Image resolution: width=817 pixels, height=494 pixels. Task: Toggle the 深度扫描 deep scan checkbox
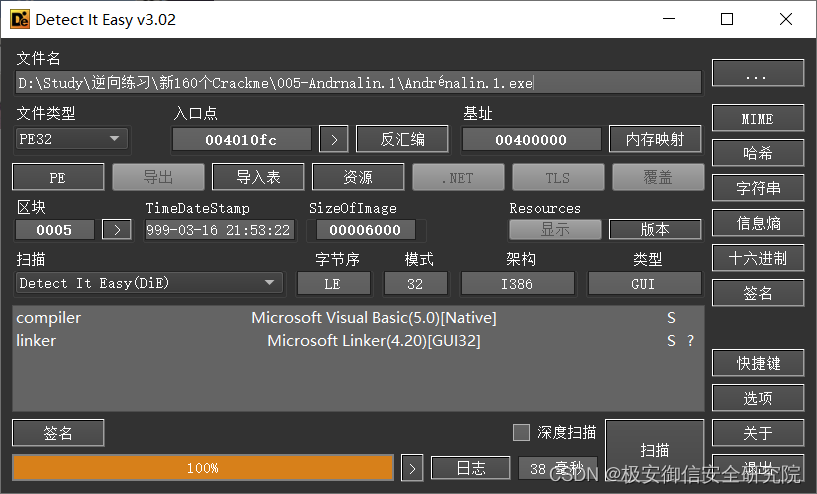click(x=521, y=432)
